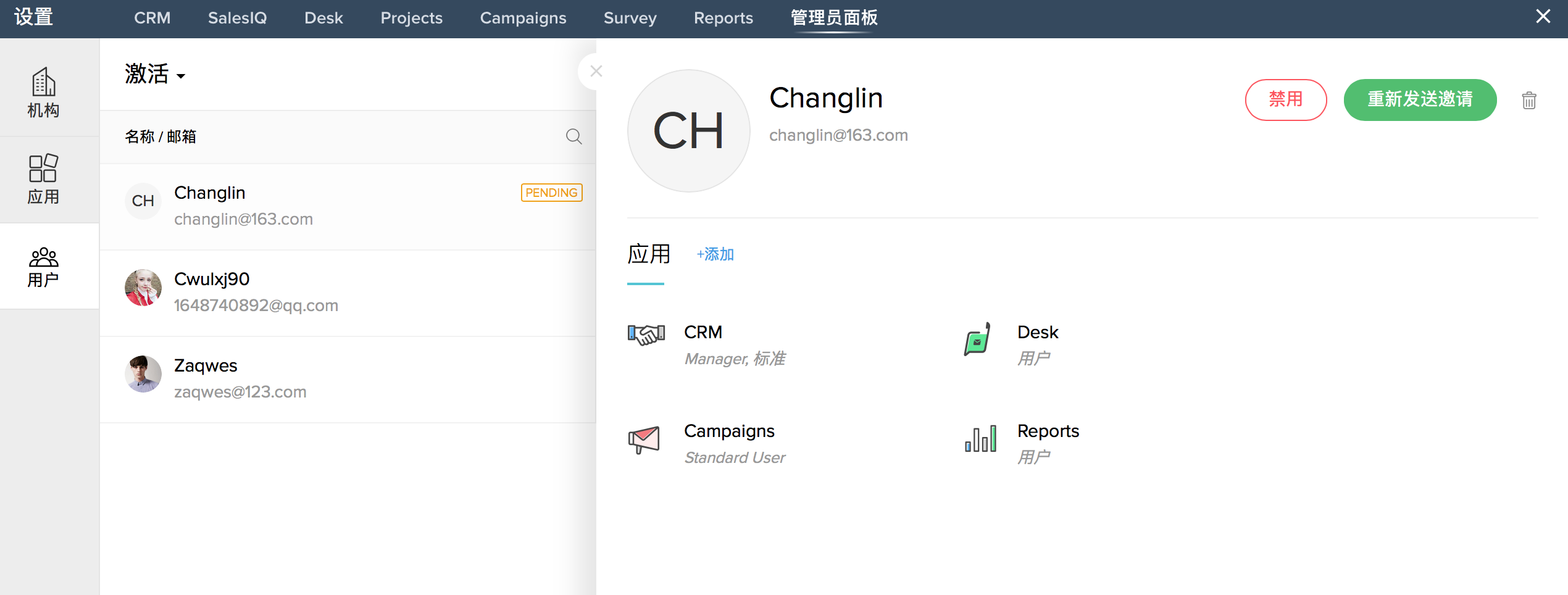
Task: Click the search magnifier in user list
Action: (573, 136)
